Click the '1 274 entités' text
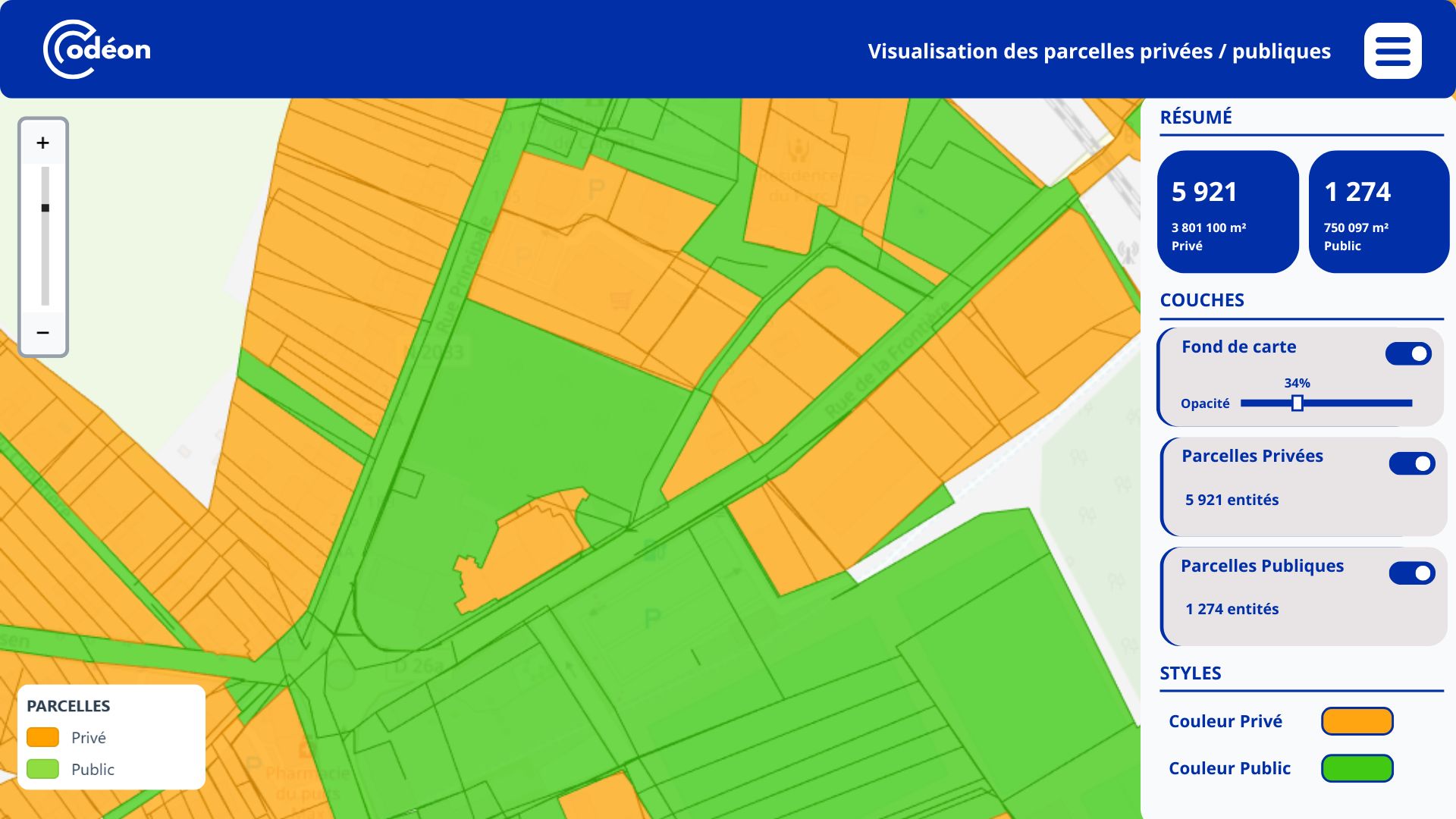This screenshot has width=1456, height=819. [1232, 609]
